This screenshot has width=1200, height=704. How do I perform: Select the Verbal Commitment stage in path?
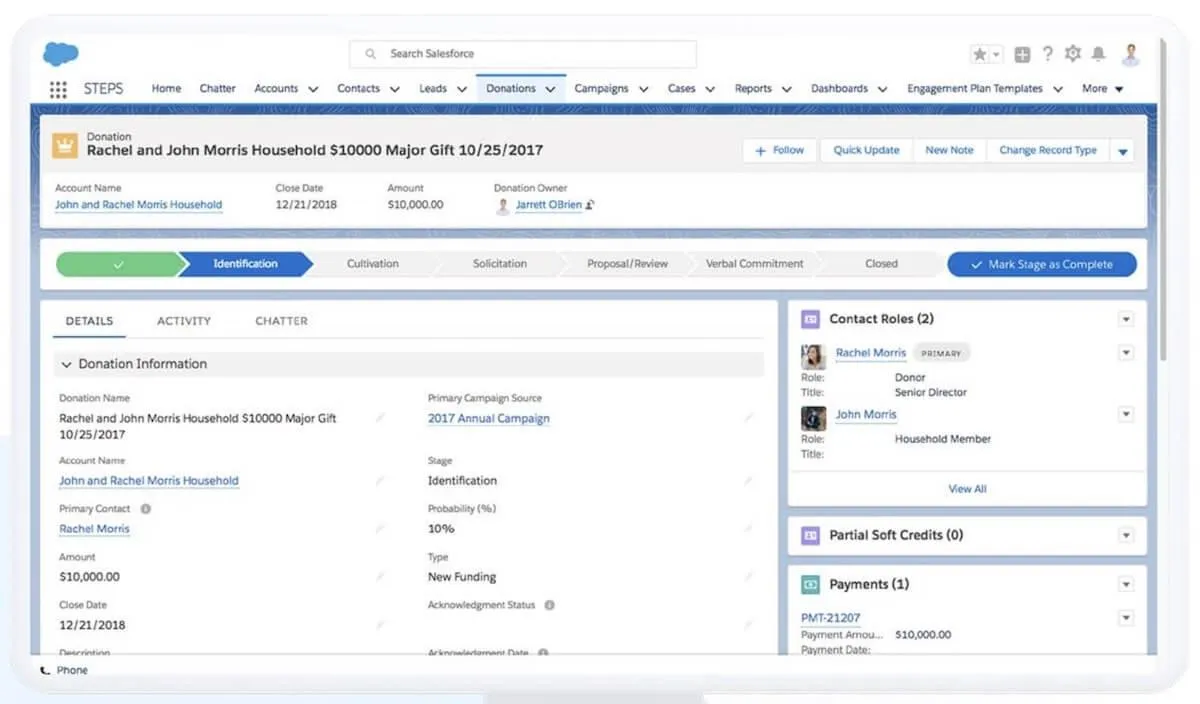755,264
